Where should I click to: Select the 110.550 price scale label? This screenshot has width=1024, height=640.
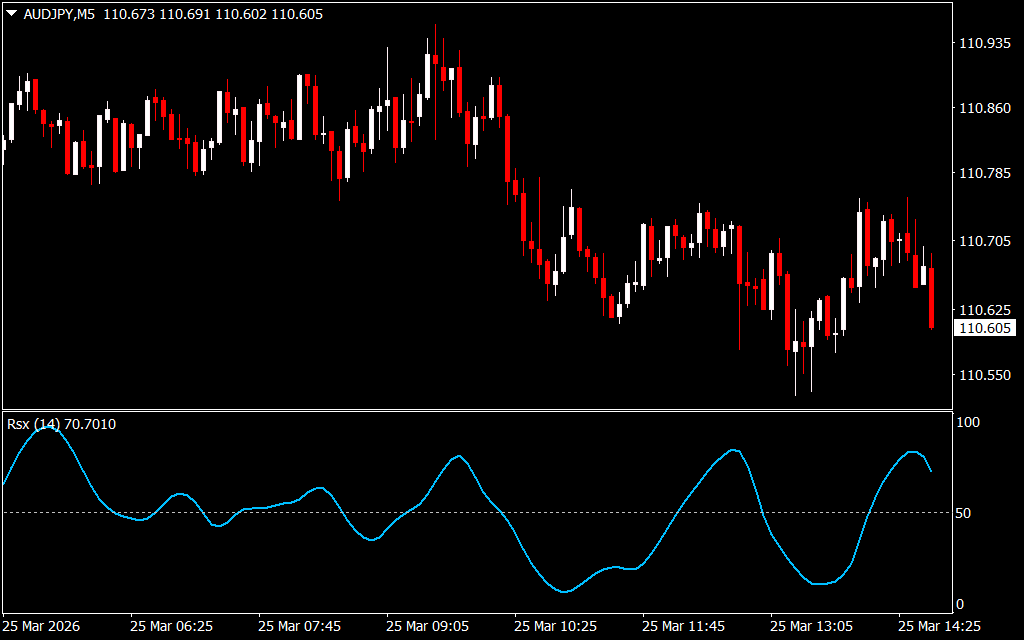point(984,375)
